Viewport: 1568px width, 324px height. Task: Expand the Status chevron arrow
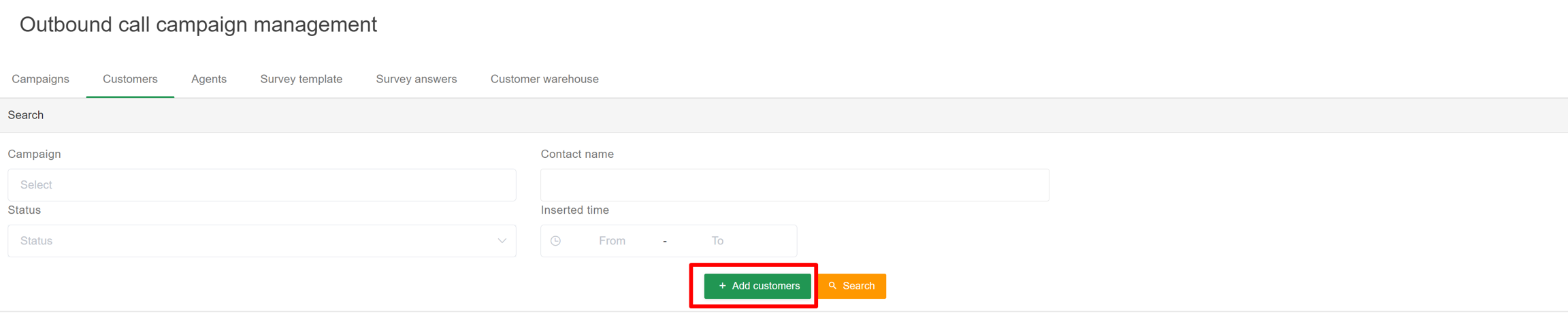[502, 241]
